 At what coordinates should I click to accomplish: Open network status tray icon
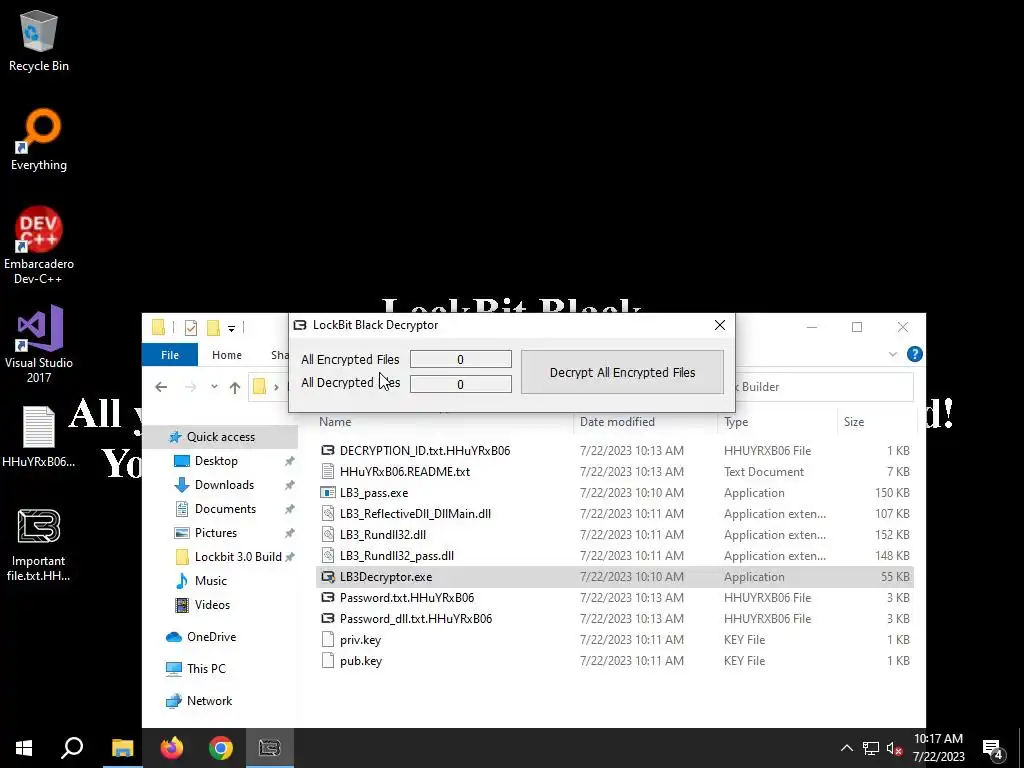871,748
